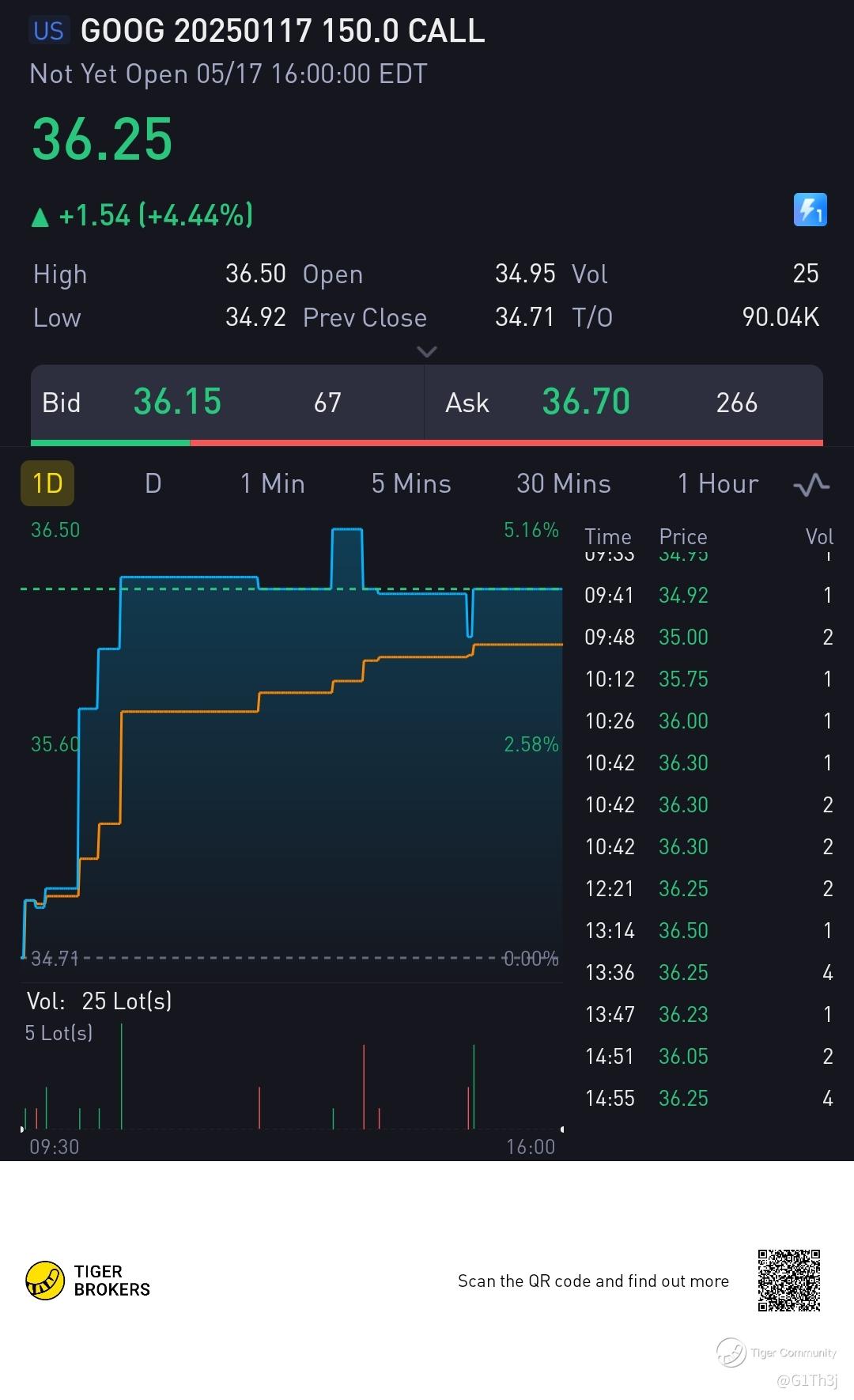Select the 13:47 trade at 36.23

(709, 1014)
